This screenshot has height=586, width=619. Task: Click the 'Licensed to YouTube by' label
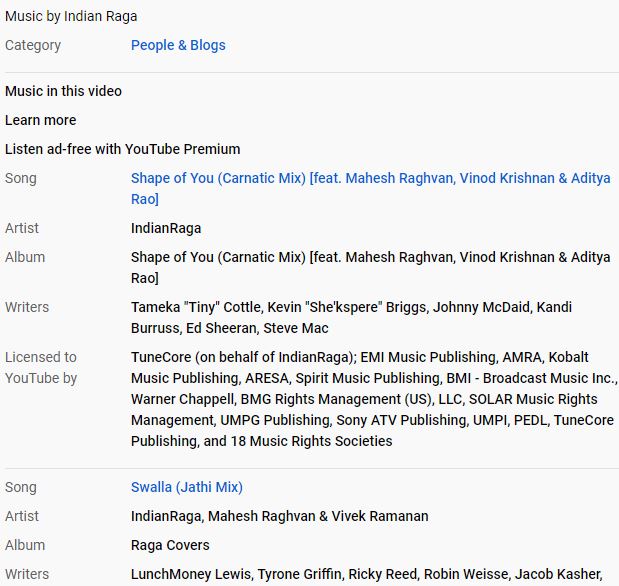point(41,368)
